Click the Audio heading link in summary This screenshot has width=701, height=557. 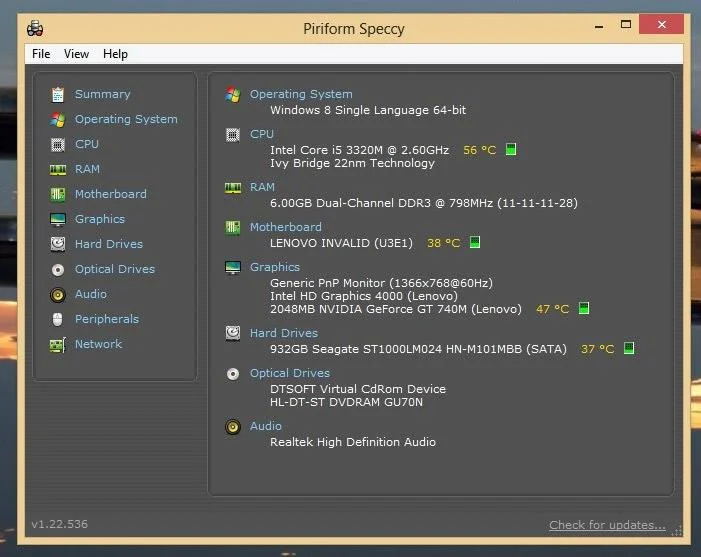click(x=266, y=427)
